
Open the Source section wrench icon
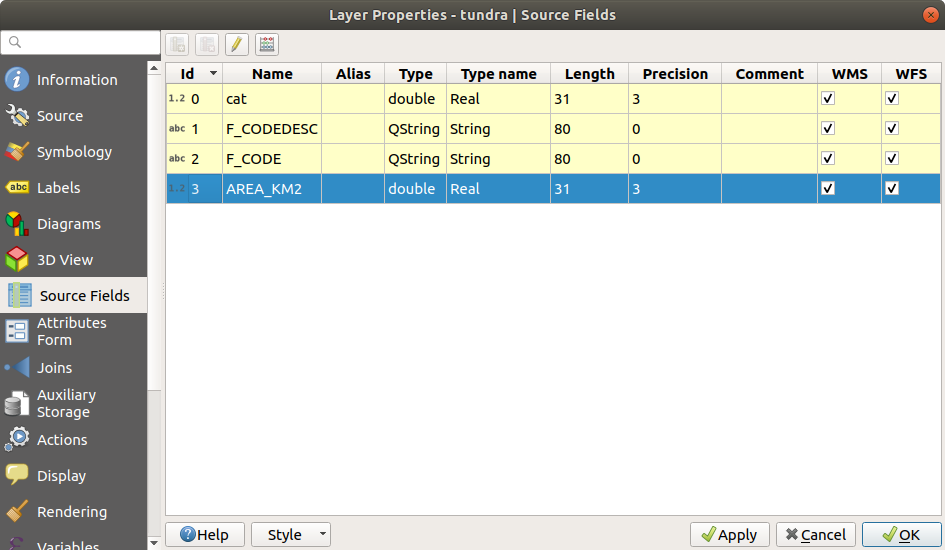pyautogui.click(x=17, y=116)
